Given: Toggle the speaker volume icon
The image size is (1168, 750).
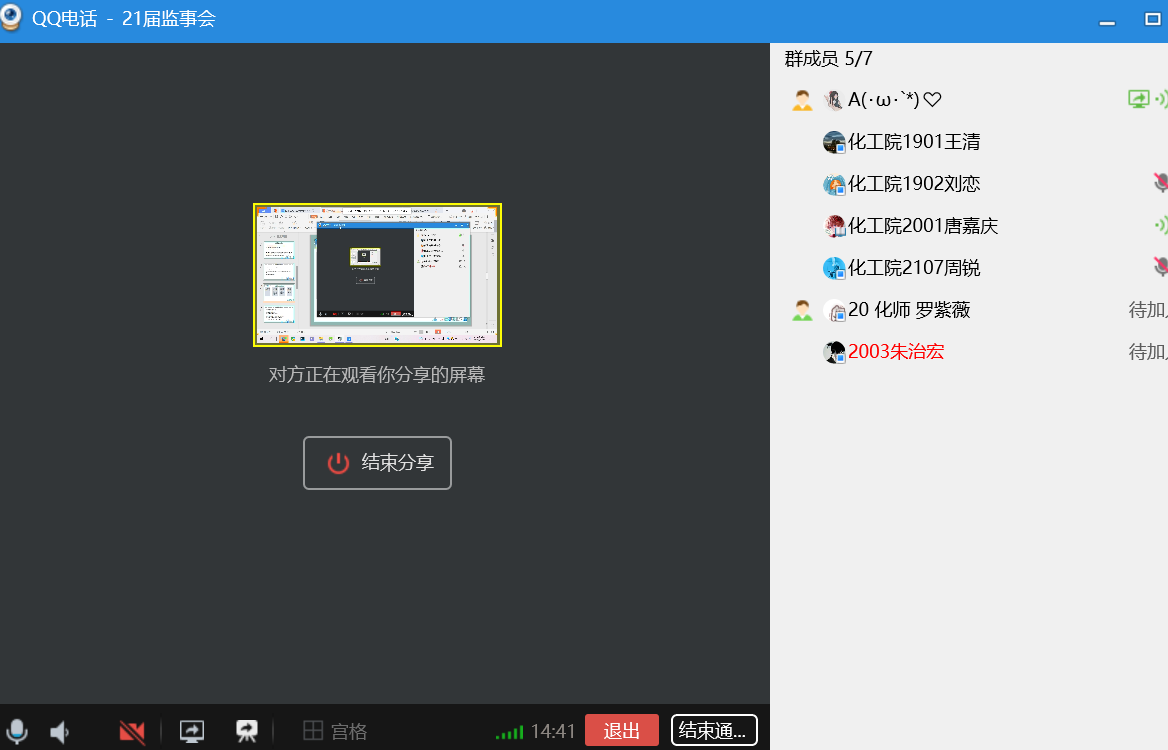Looking at the screenshot, I should 60,732.
